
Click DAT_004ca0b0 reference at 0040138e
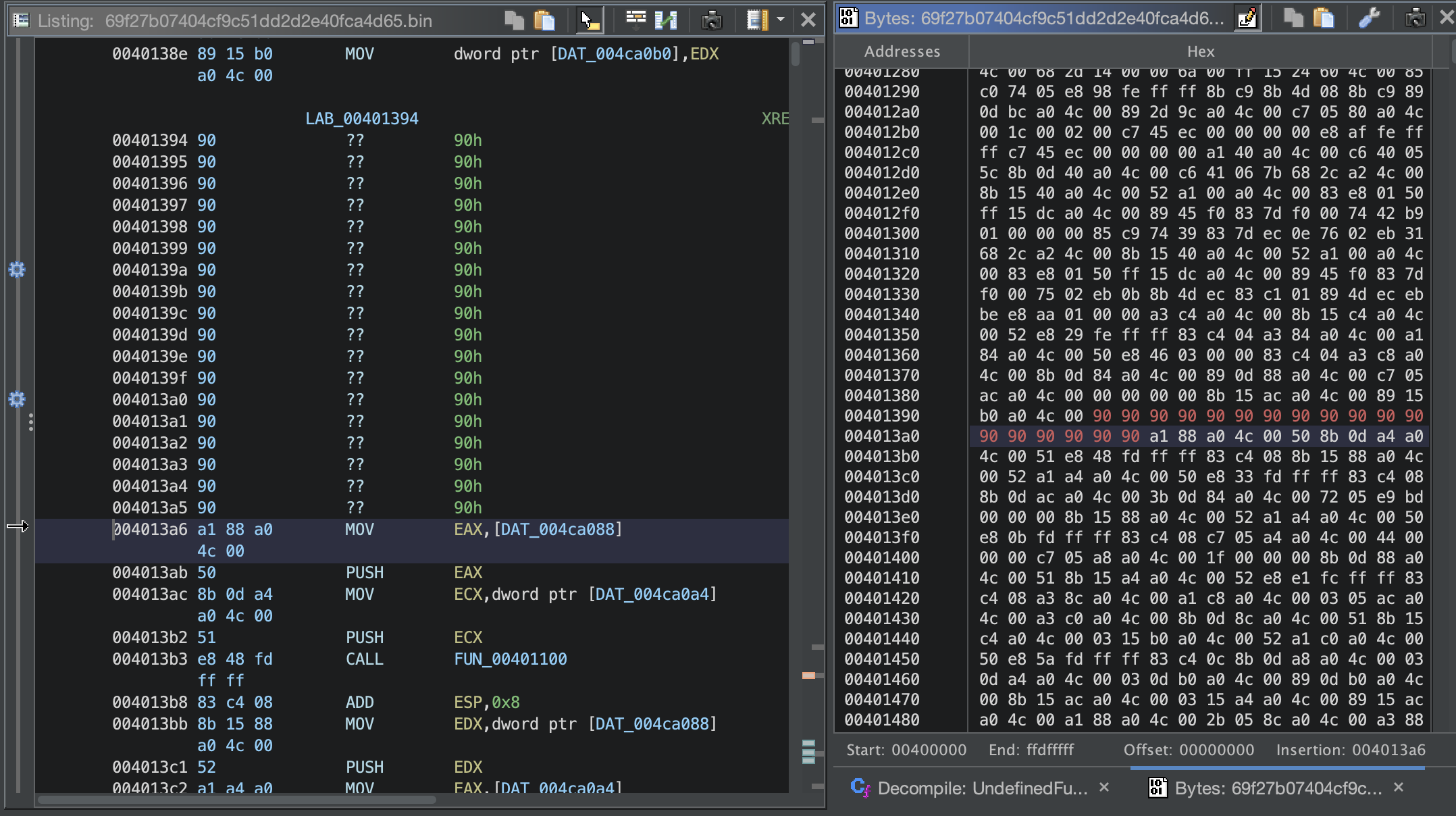tap(615, 54)
